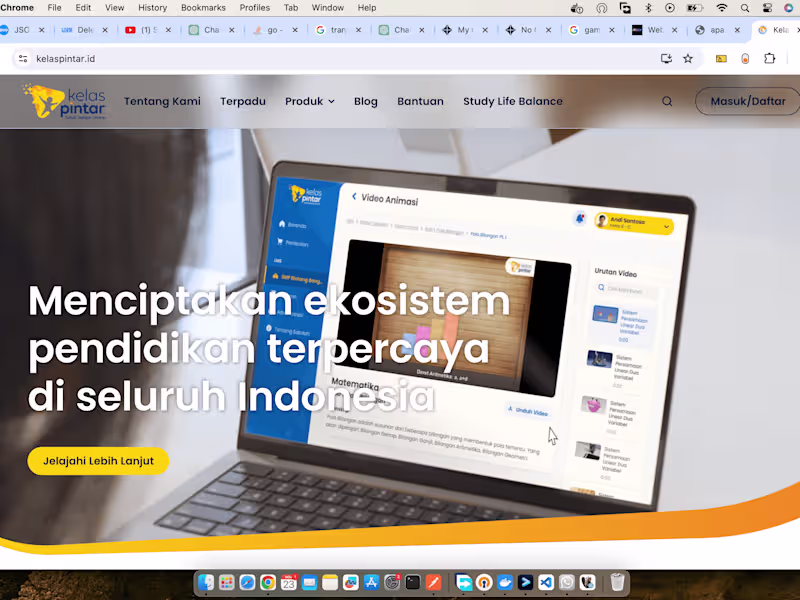Open the Wi-Fi status menu
Screen dimensions: 800x600
(x=721, y=8)
